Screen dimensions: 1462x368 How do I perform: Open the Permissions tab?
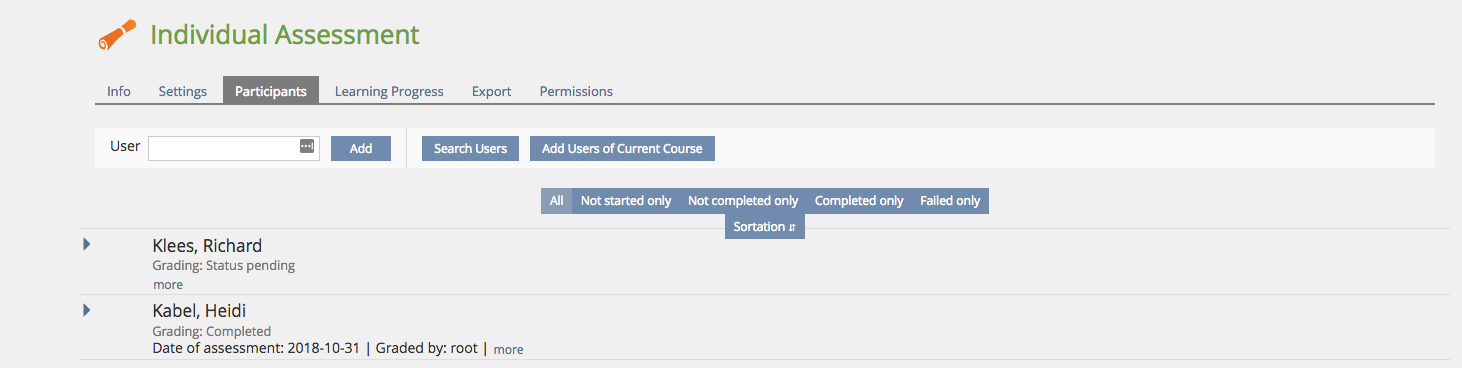pos(576,91)
